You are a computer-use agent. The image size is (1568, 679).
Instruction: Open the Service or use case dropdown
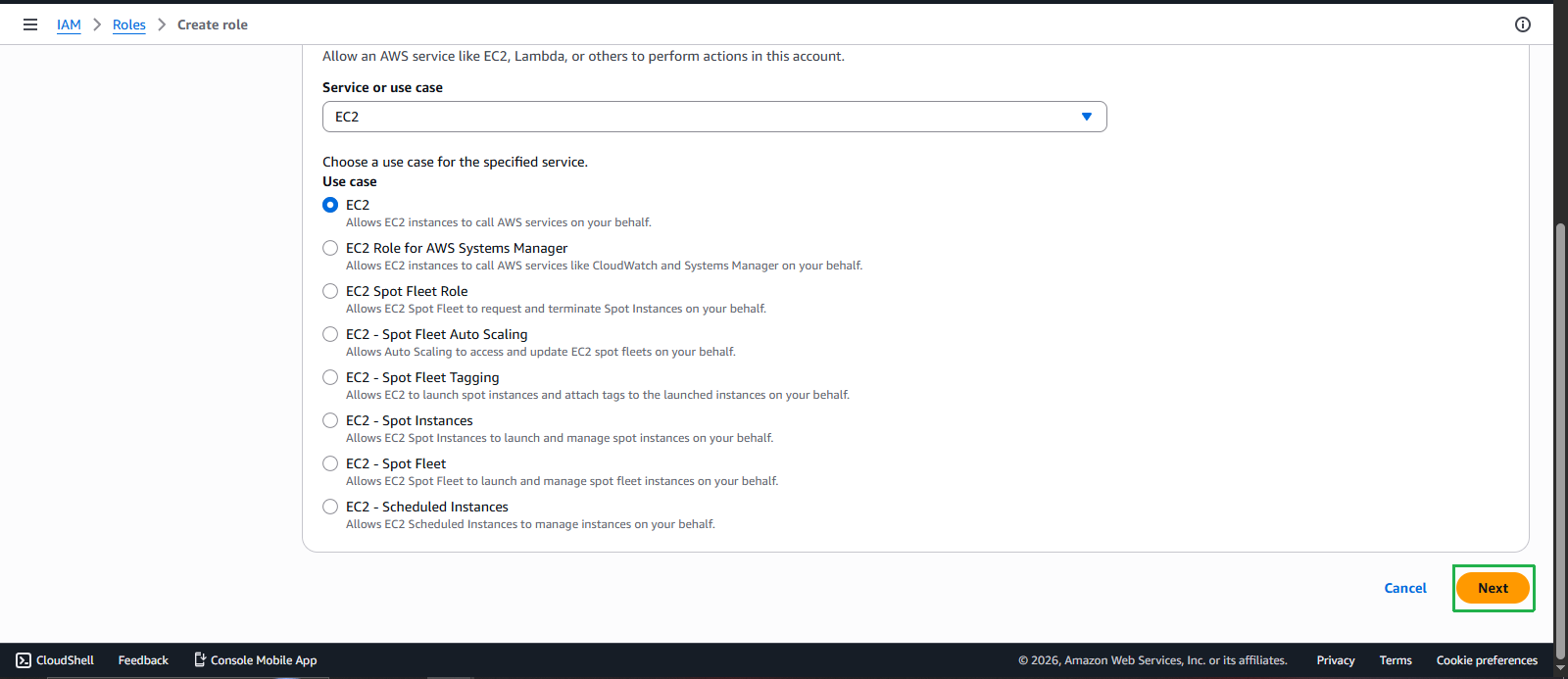[714, 117]
